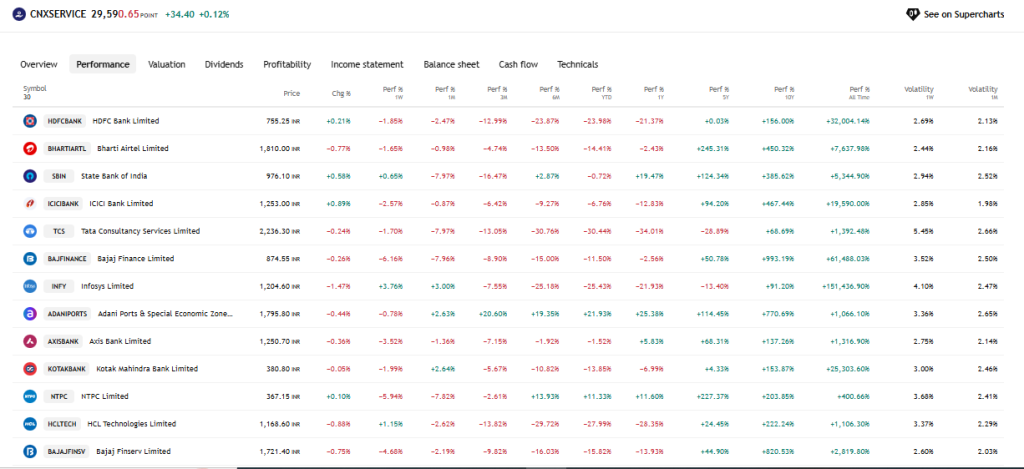The height and width of the screenshot is (469, 1024).
Task: Open the Dividends tab
Action: (x=224, y=64)
